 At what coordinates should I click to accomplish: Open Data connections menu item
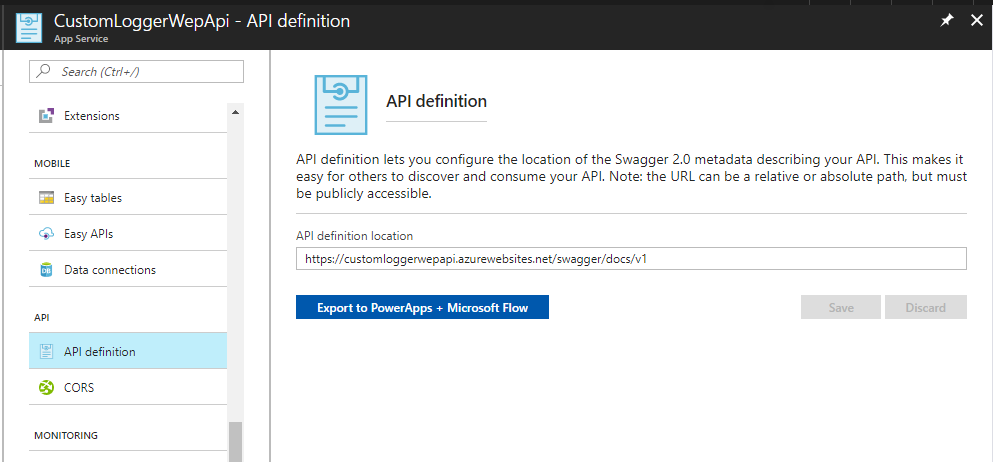pos(128,270)
